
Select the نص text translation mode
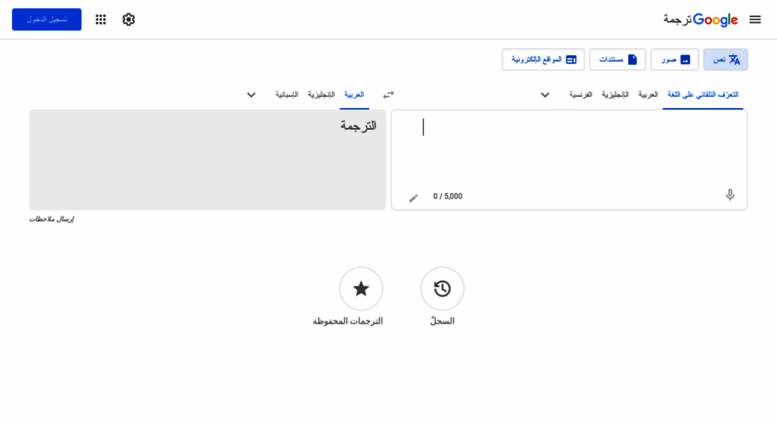tap(725, 59)
